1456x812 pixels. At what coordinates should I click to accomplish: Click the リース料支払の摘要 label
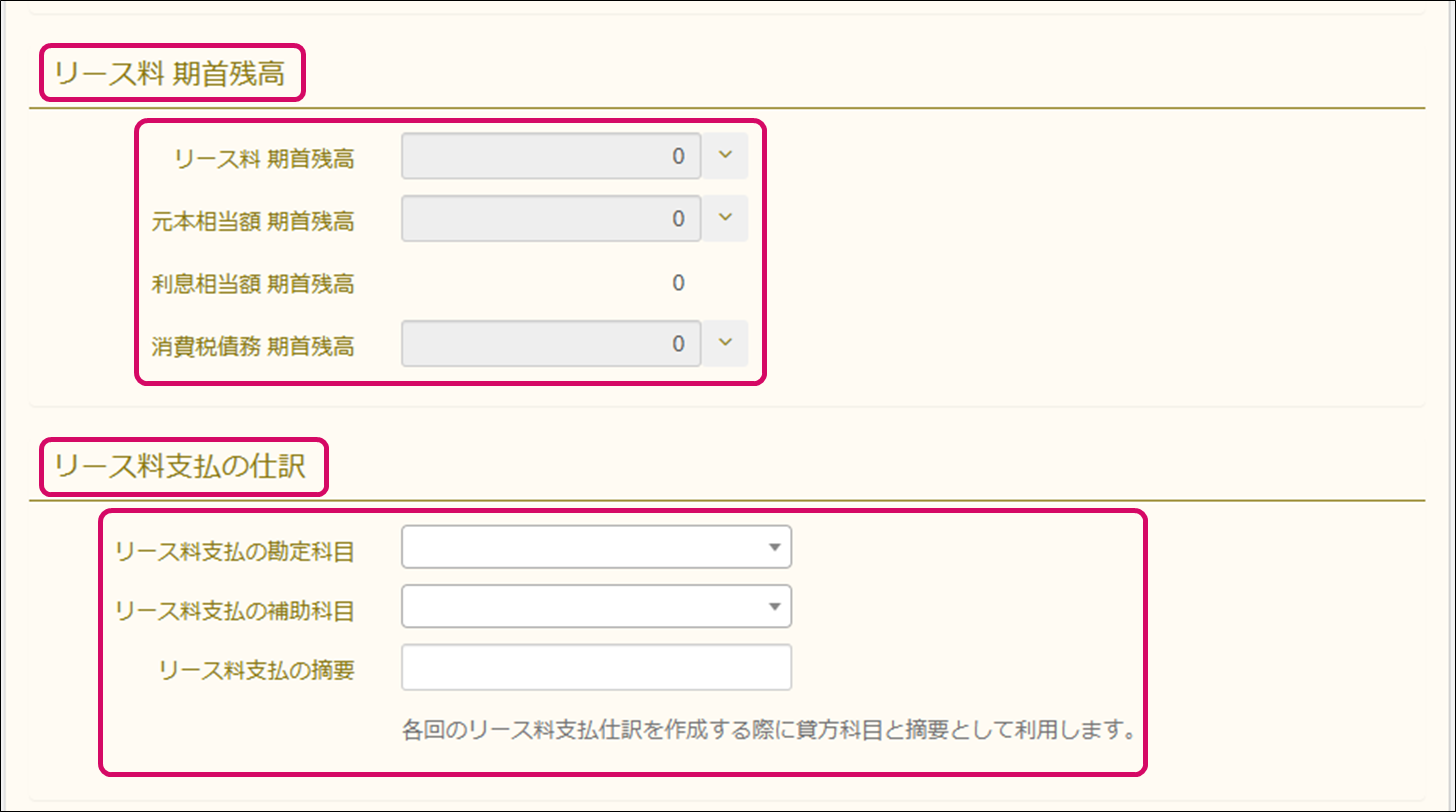point(256,669)
